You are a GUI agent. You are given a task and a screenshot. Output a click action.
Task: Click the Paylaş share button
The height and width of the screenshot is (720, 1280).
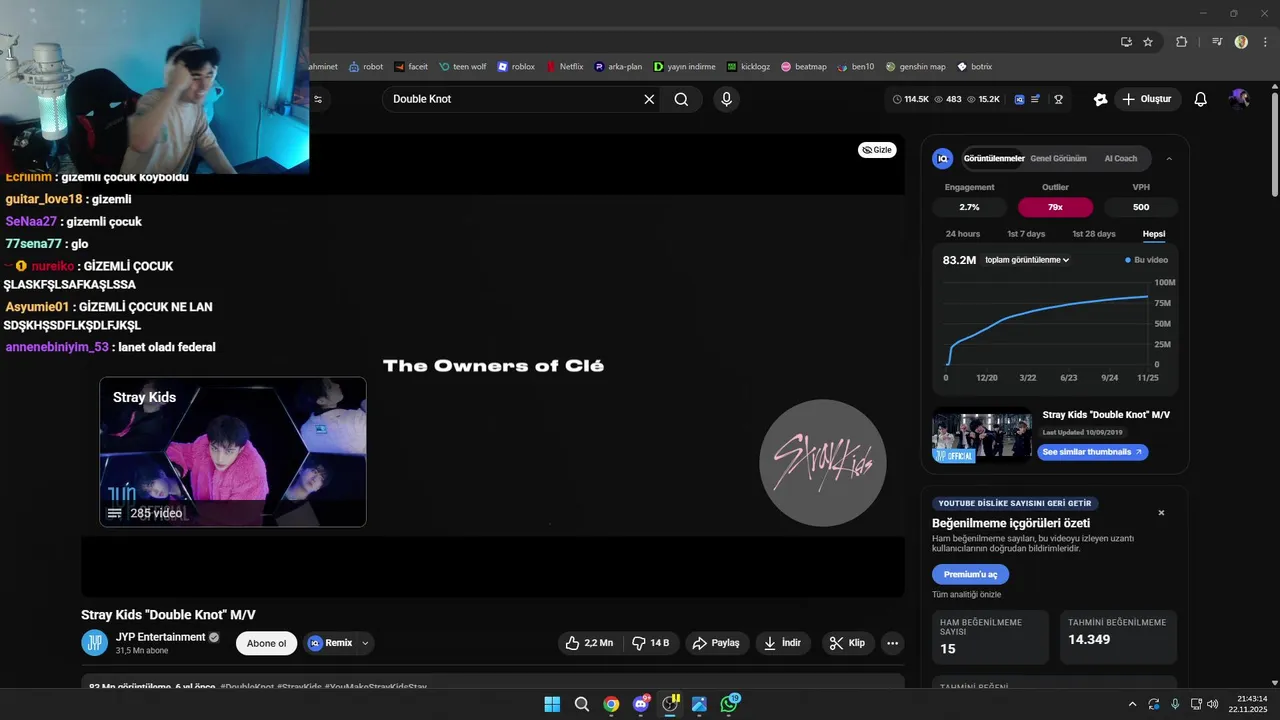pos(716,643)
